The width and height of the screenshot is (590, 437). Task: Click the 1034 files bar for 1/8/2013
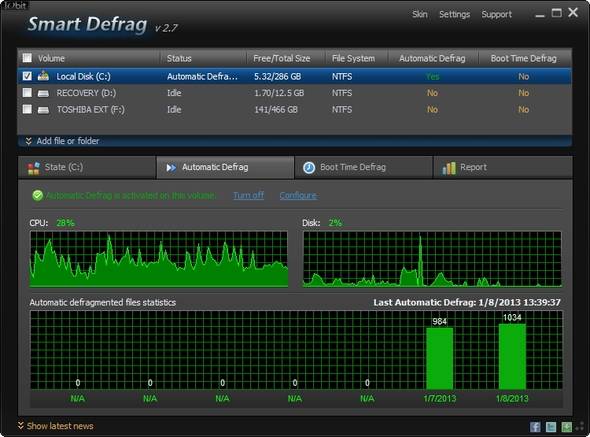(x=512, y=356)
